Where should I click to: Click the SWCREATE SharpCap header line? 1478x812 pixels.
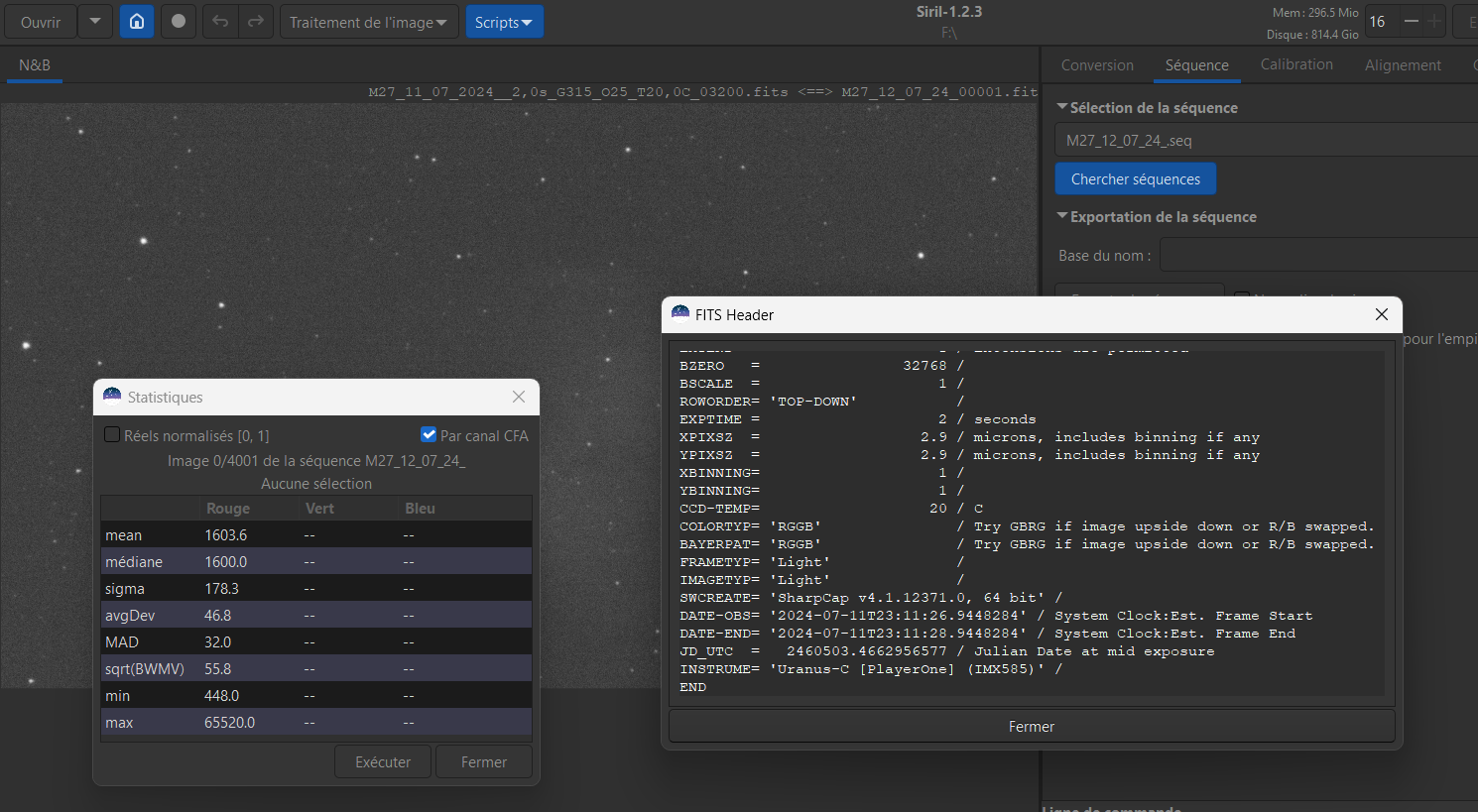coord(871,598)
